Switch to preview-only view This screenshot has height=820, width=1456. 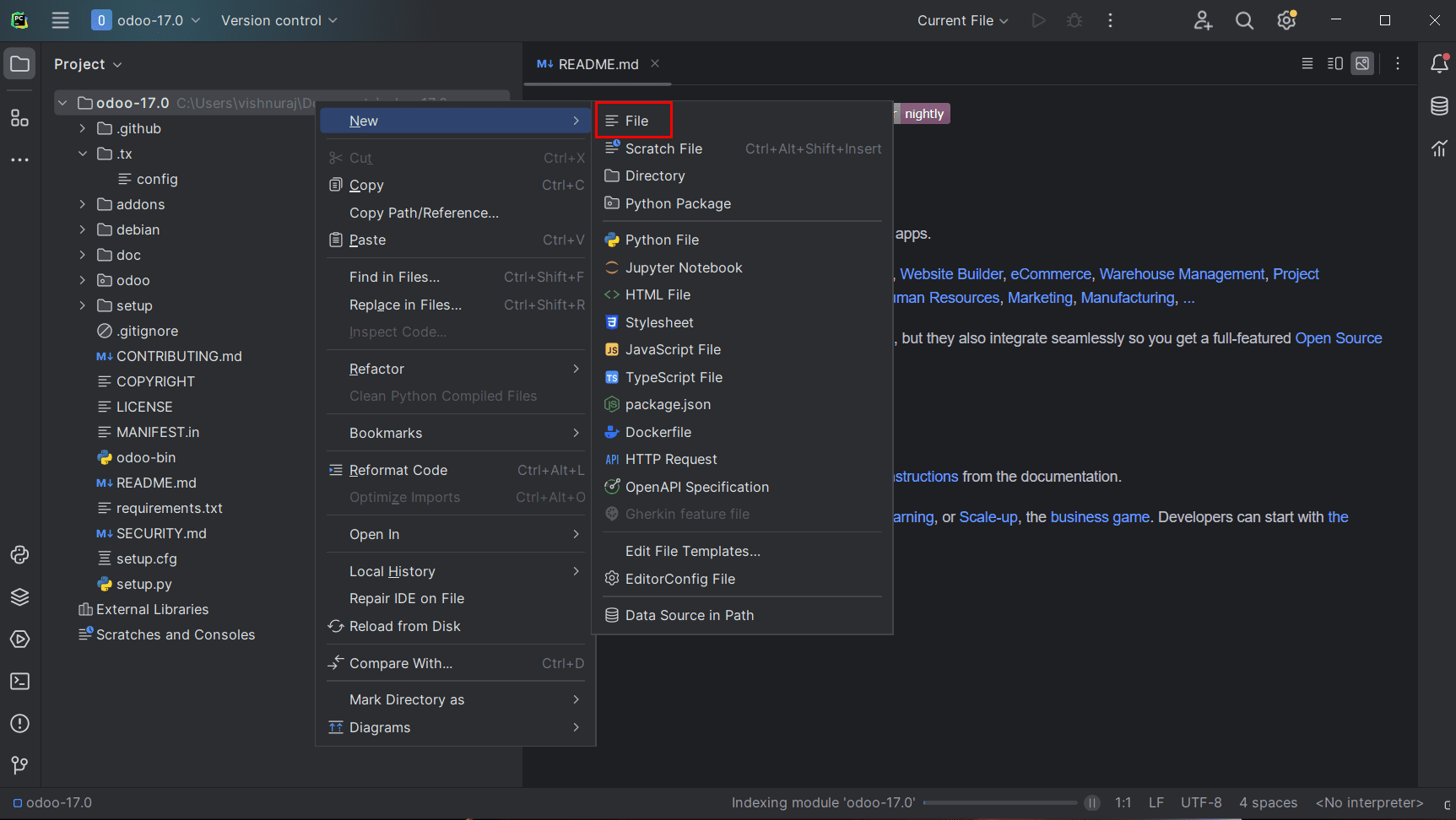point(1362,63)
